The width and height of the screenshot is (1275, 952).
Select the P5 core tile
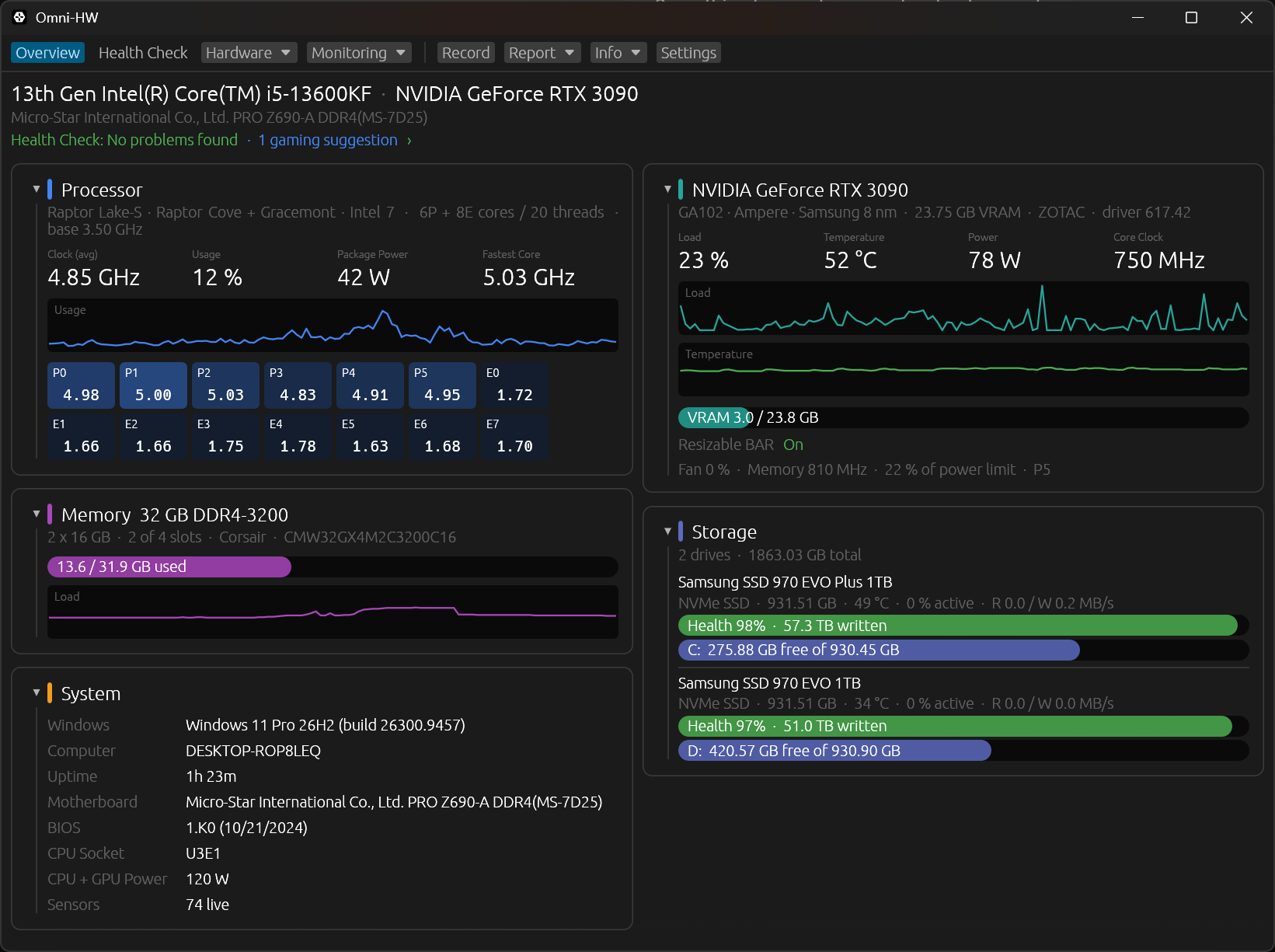442,385
